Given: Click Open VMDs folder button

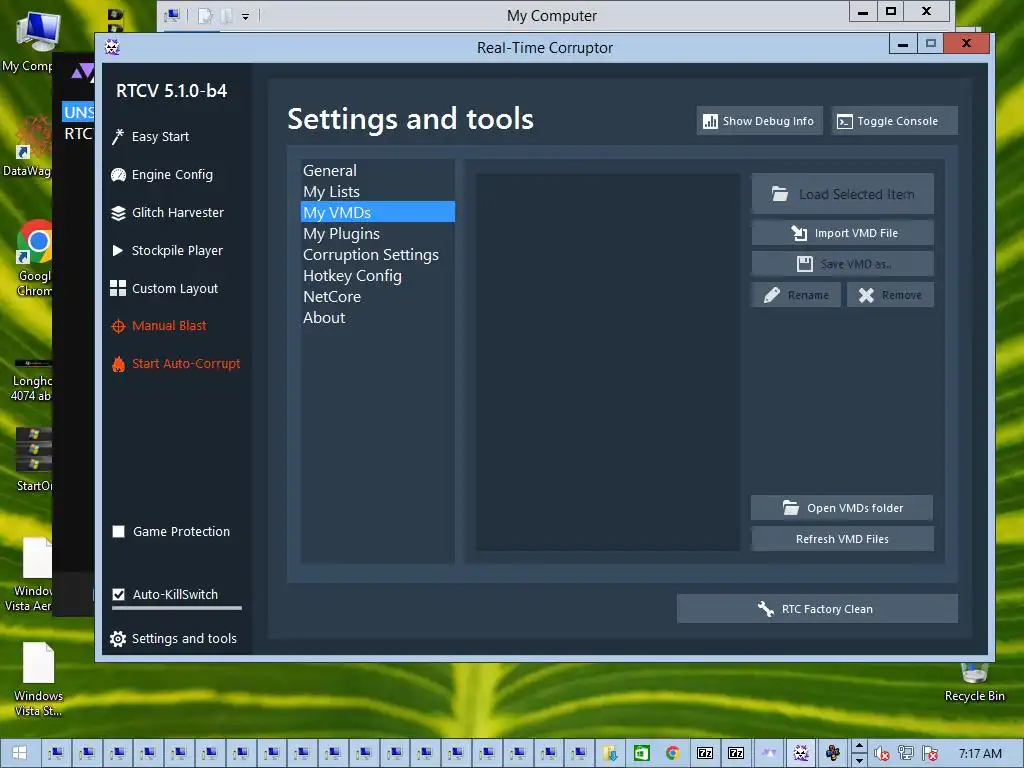Looking at the screenshot, I should (842, 507).
